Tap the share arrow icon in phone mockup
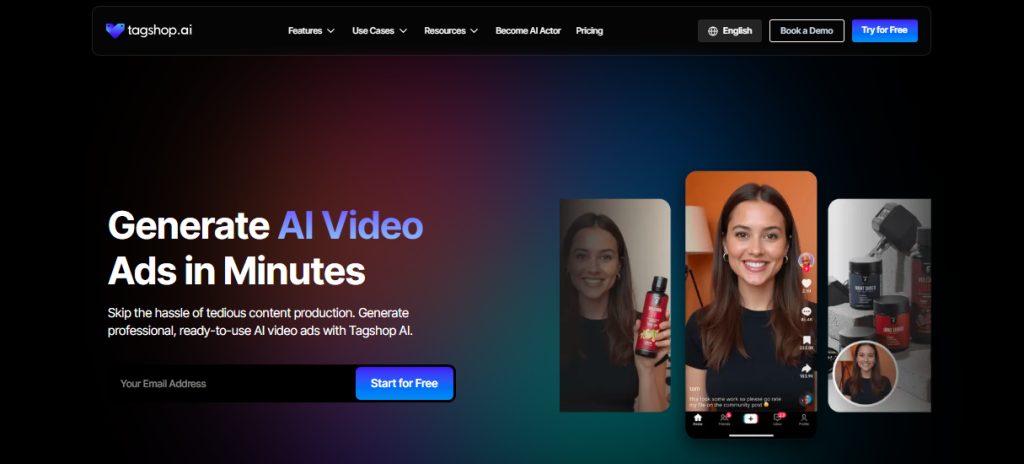 806,369
